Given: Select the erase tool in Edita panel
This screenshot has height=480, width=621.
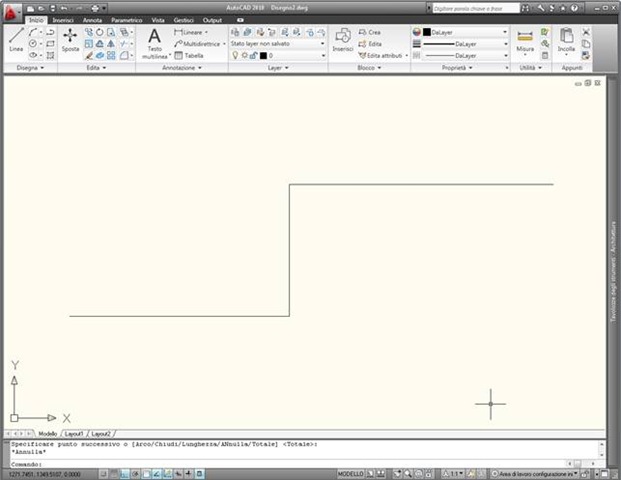Looking at the screenshot, I should [89, 55].
